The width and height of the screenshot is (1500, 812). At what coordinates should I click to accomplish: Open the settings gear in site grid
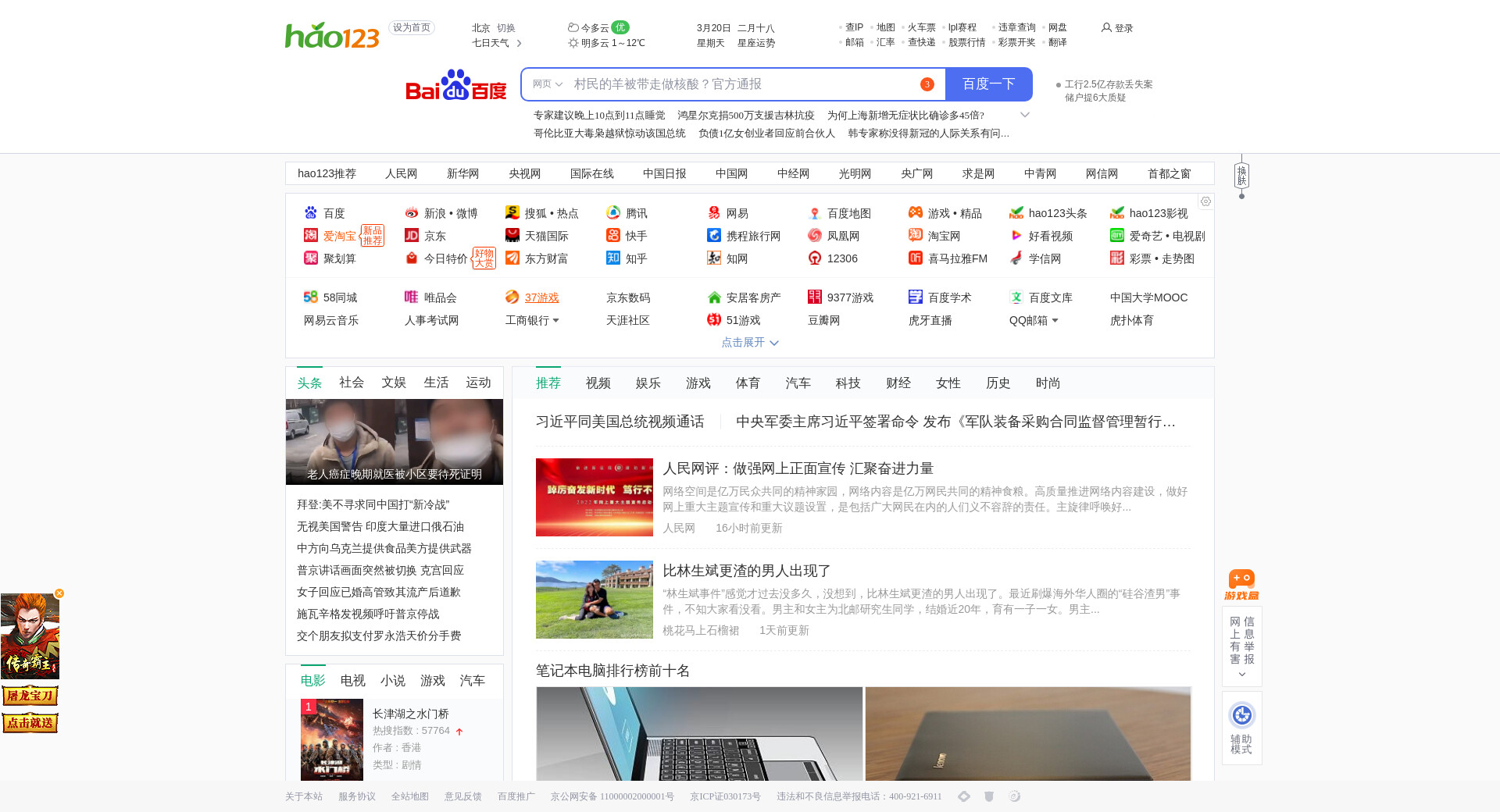pyautogui.click(x=1205, y=201)
